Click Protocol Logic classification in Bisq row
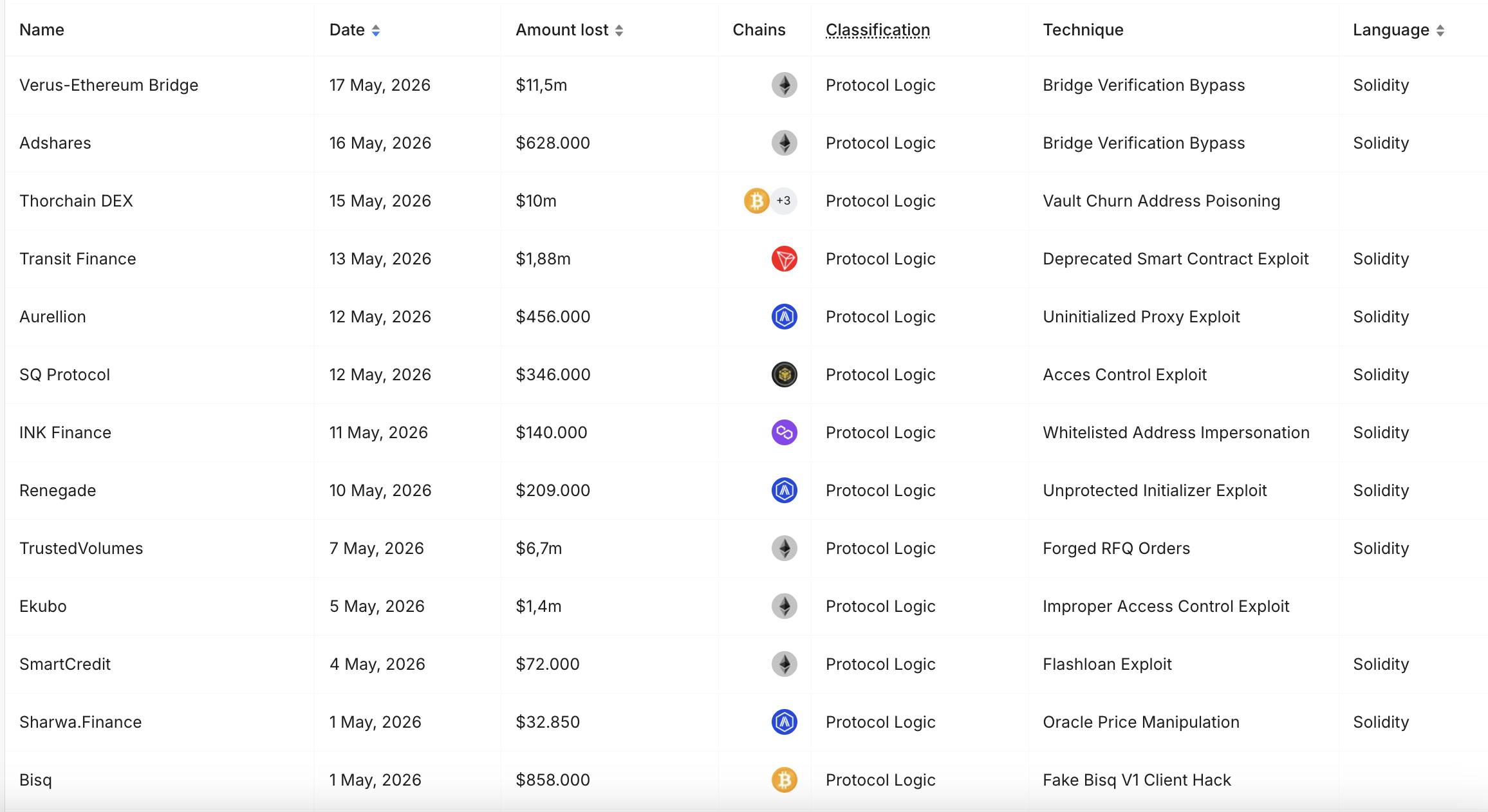This screenshot has height=812, width=1488. coord(880,780)
